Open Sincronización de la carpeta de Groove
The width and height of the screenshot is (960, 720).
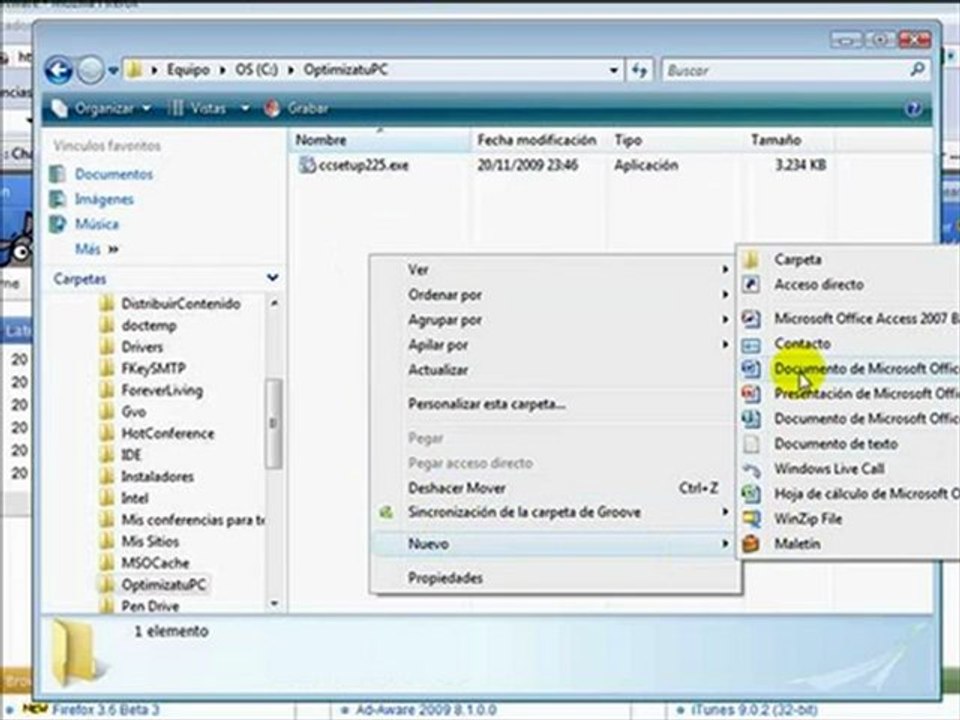[x=555, y=512]
